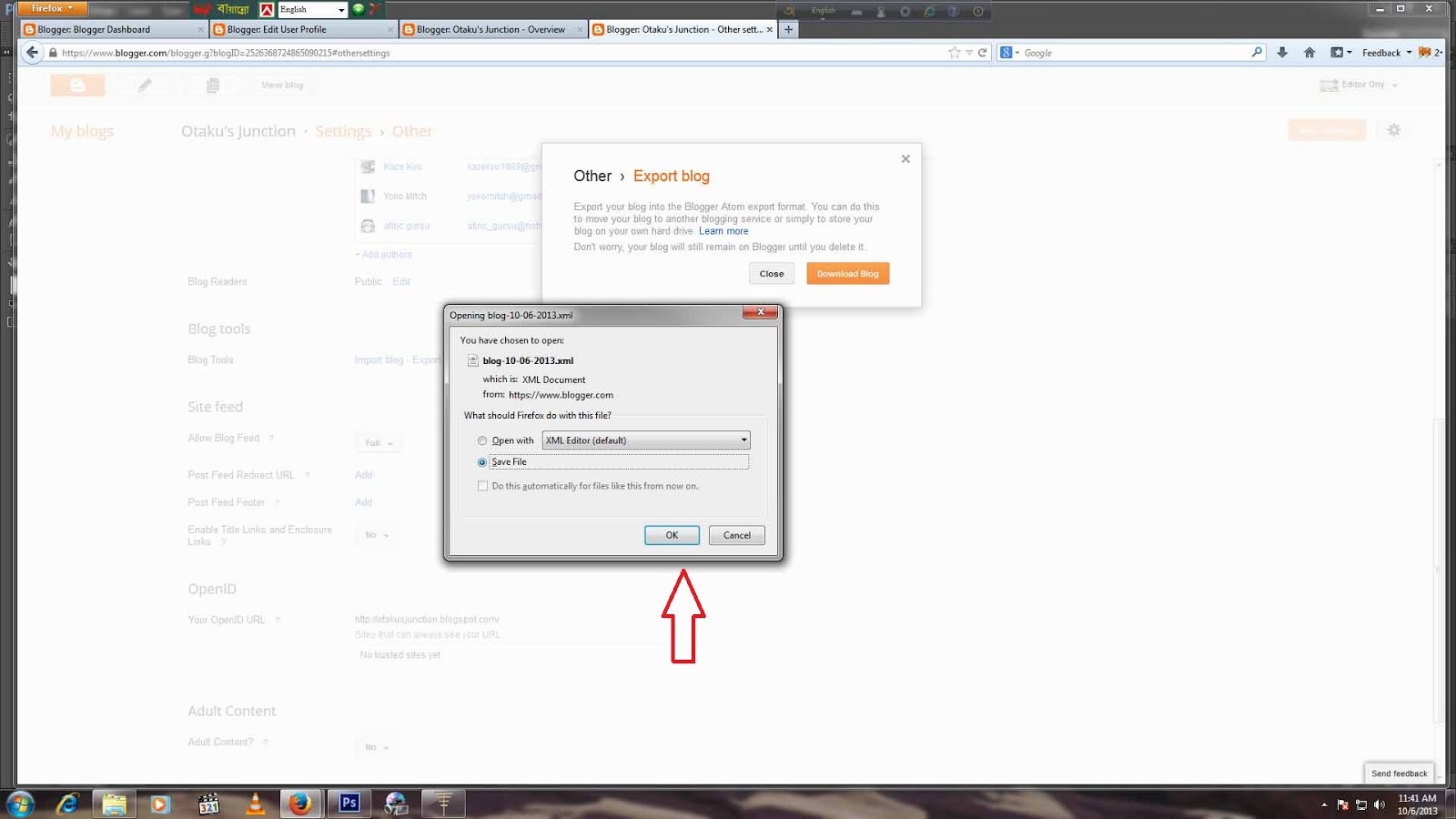Open the Feedback dropdown in the toolbar

[x=1387, y=53]
